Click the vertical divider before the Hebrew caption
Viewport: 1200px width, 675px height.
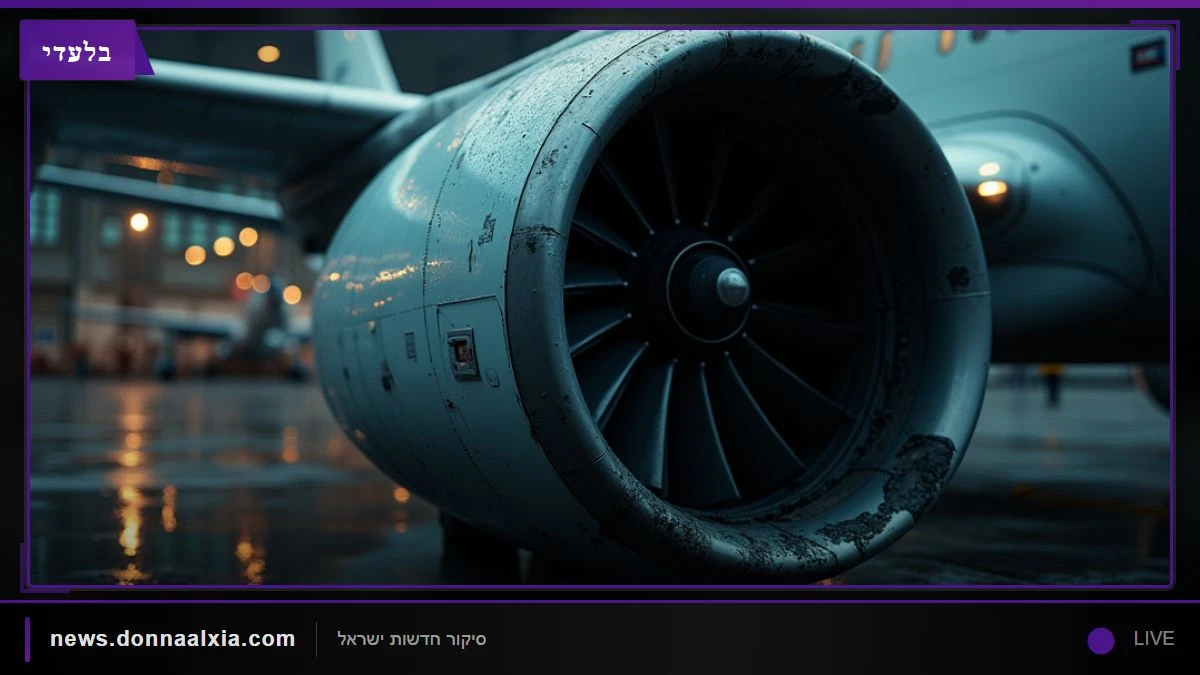pyautogui.click(x=317, y=640)
